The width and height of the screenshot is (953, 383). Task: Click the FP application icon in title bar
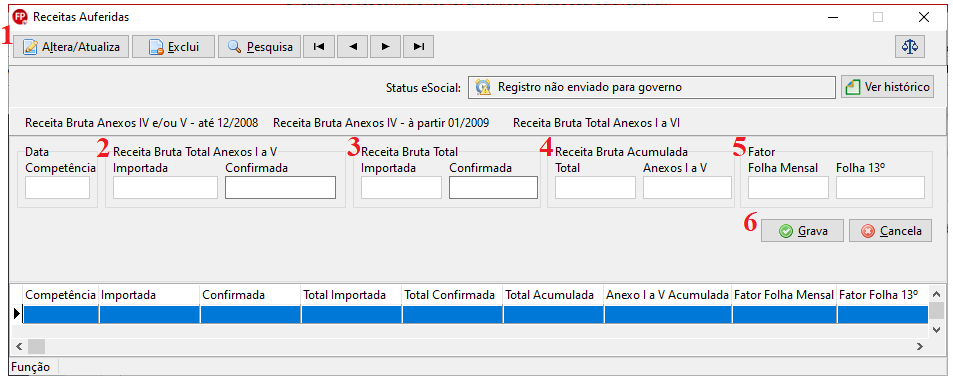click(20, 17)
